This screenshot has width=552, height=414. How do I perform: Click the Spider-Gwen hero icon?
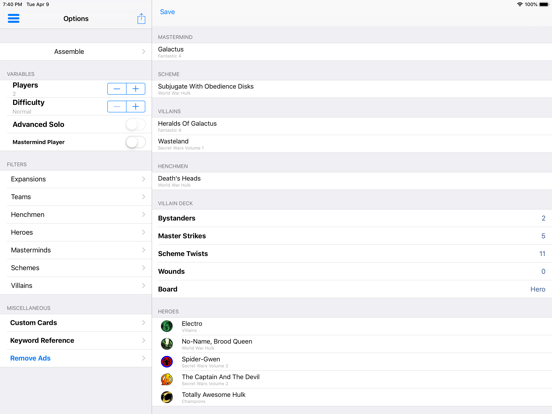167,362
